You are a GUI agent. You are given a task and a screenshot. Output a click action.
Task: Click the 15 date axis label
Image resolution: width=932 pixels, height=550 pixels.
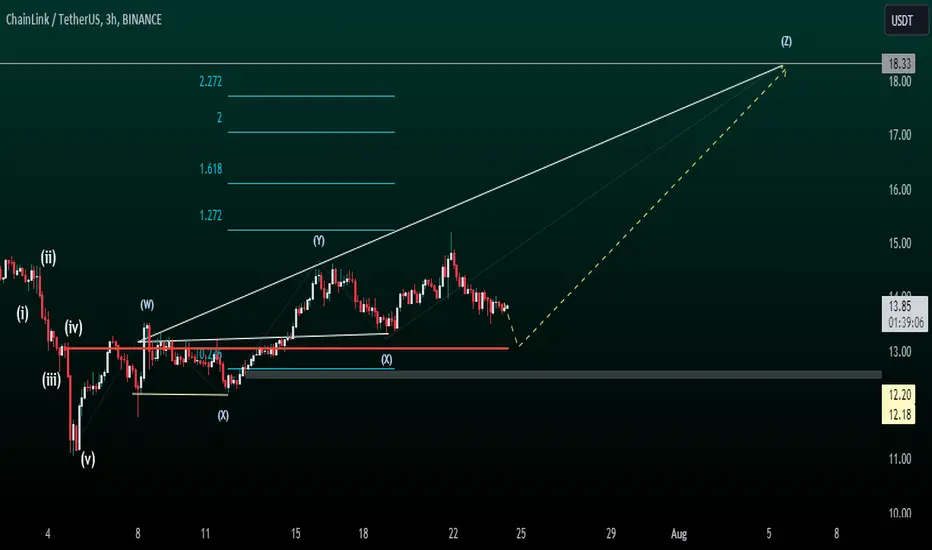(295, 534)
